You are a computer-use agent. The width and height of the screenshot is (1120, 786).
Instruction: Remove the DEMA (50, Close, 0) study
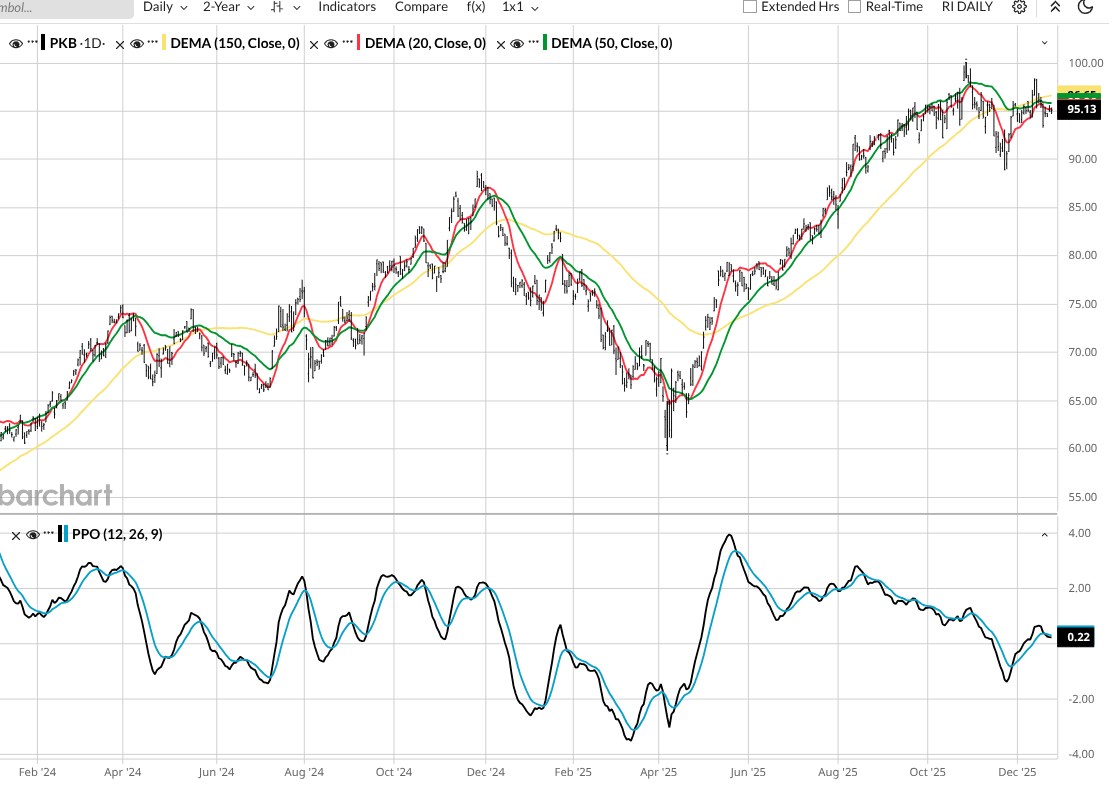[x=500, y=44]
